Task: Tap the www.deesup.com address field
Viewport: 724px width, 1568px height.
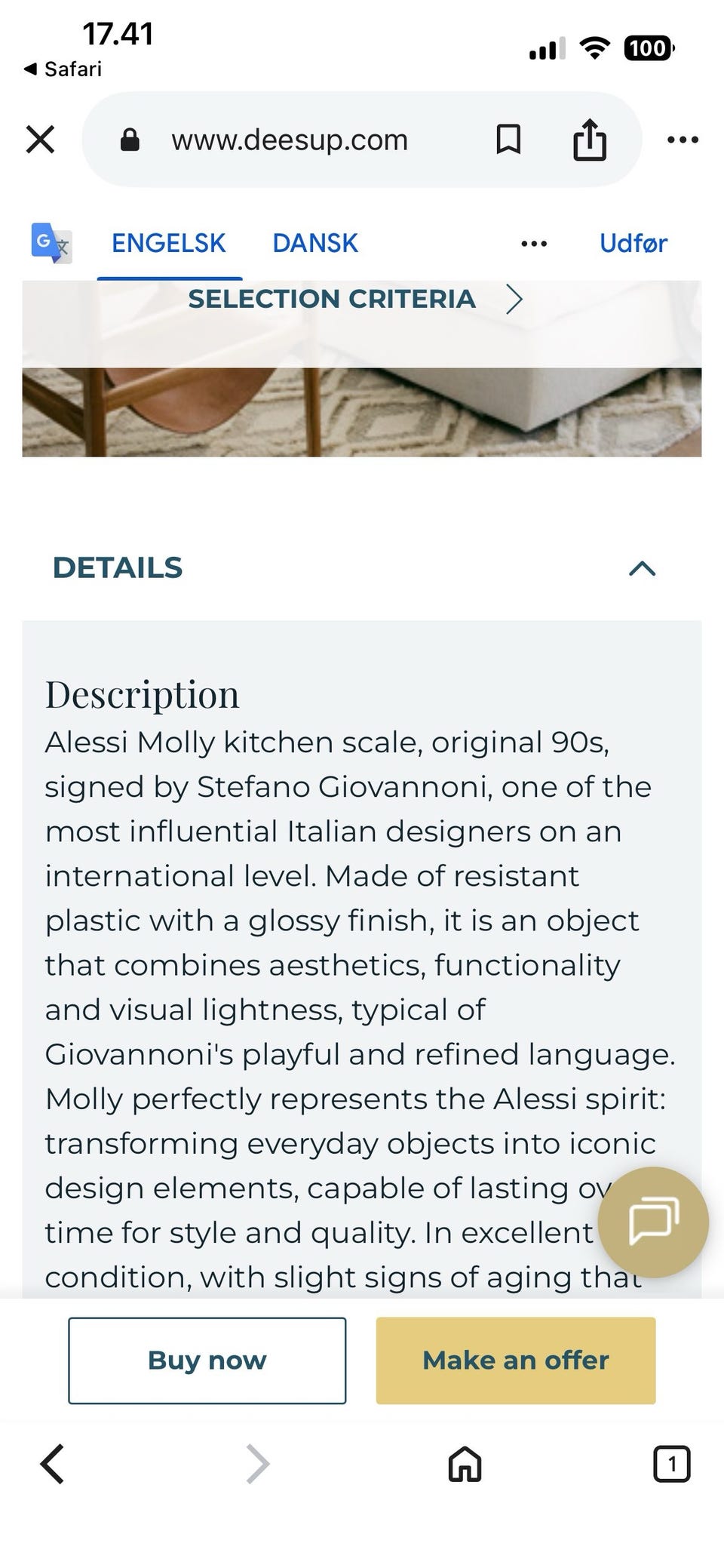Action: click(x=290, y=140)
